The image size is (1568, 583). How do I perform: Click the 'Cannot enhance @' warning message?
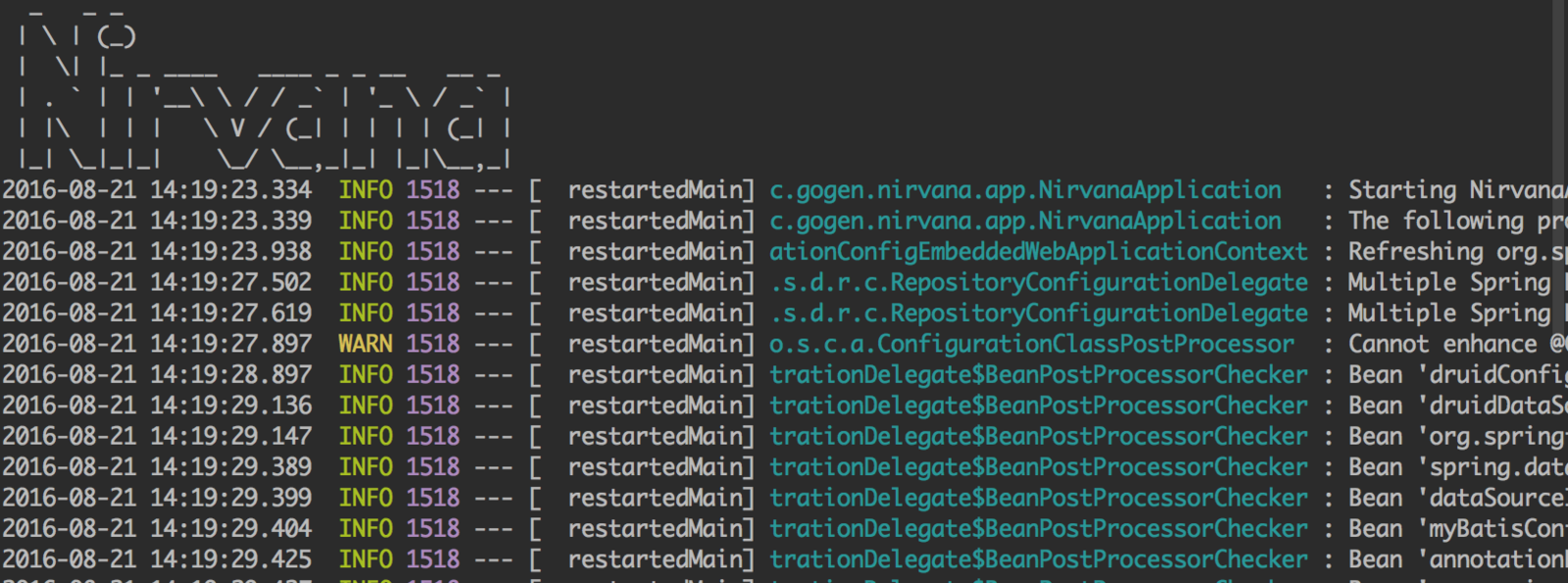1457,344
